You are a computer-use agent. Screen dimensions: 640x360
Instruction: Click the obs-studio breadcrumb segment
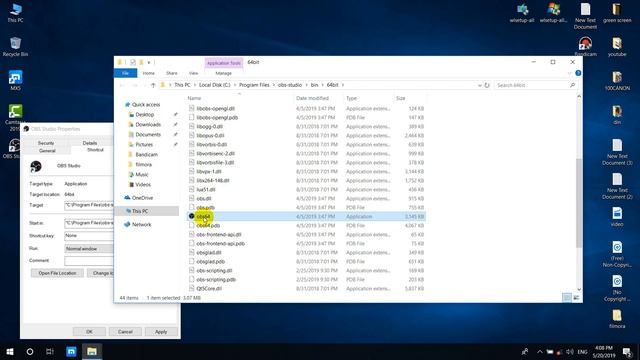coord(290,85)
